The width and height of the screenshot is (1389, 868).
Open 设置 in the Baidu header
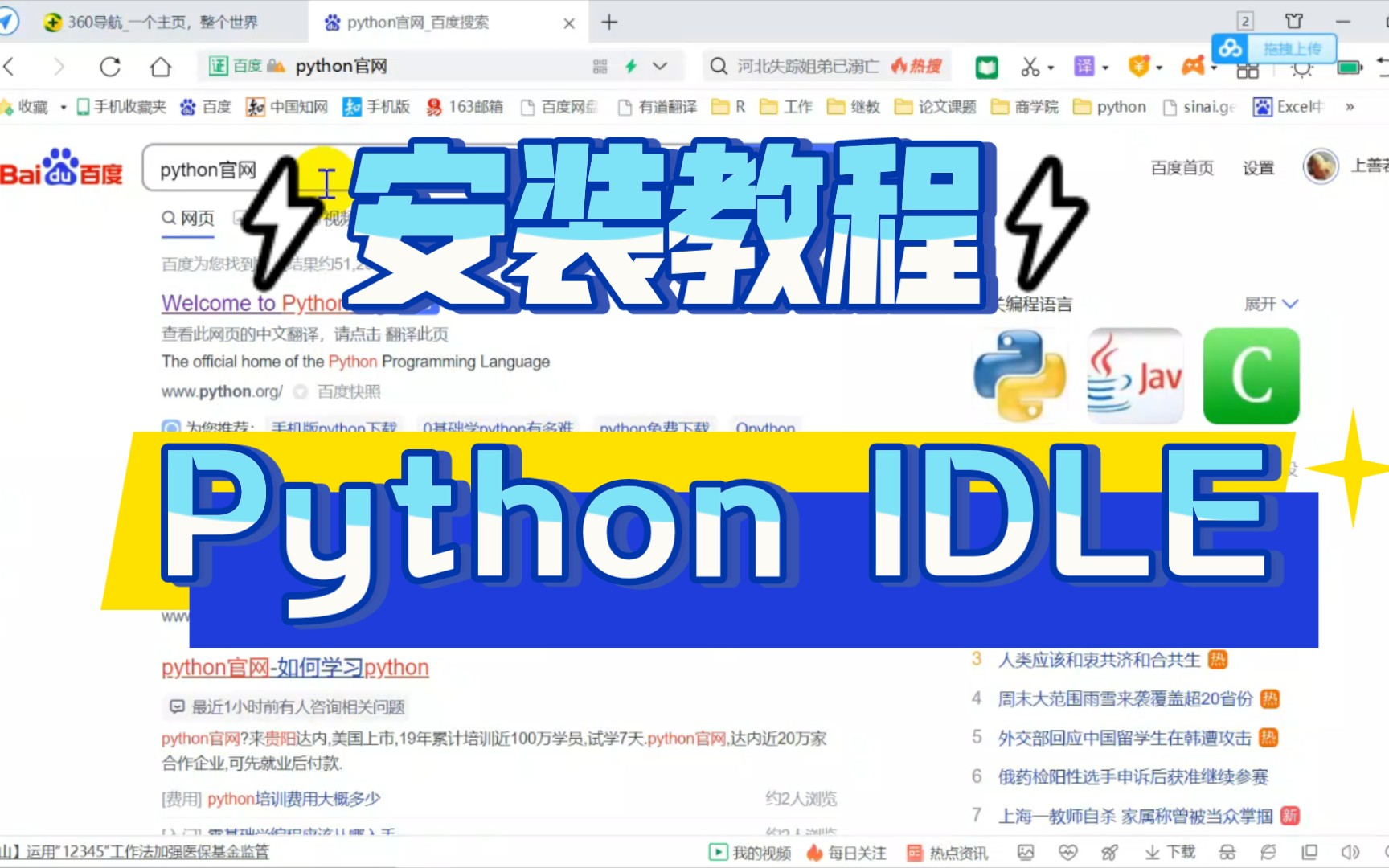[x=1258, y=168]
